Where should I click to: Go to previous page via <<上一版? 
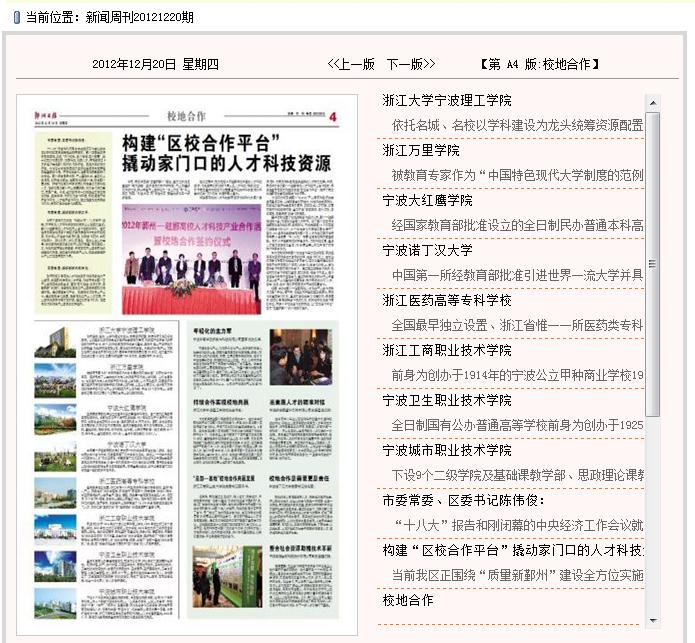click(351, 64)
